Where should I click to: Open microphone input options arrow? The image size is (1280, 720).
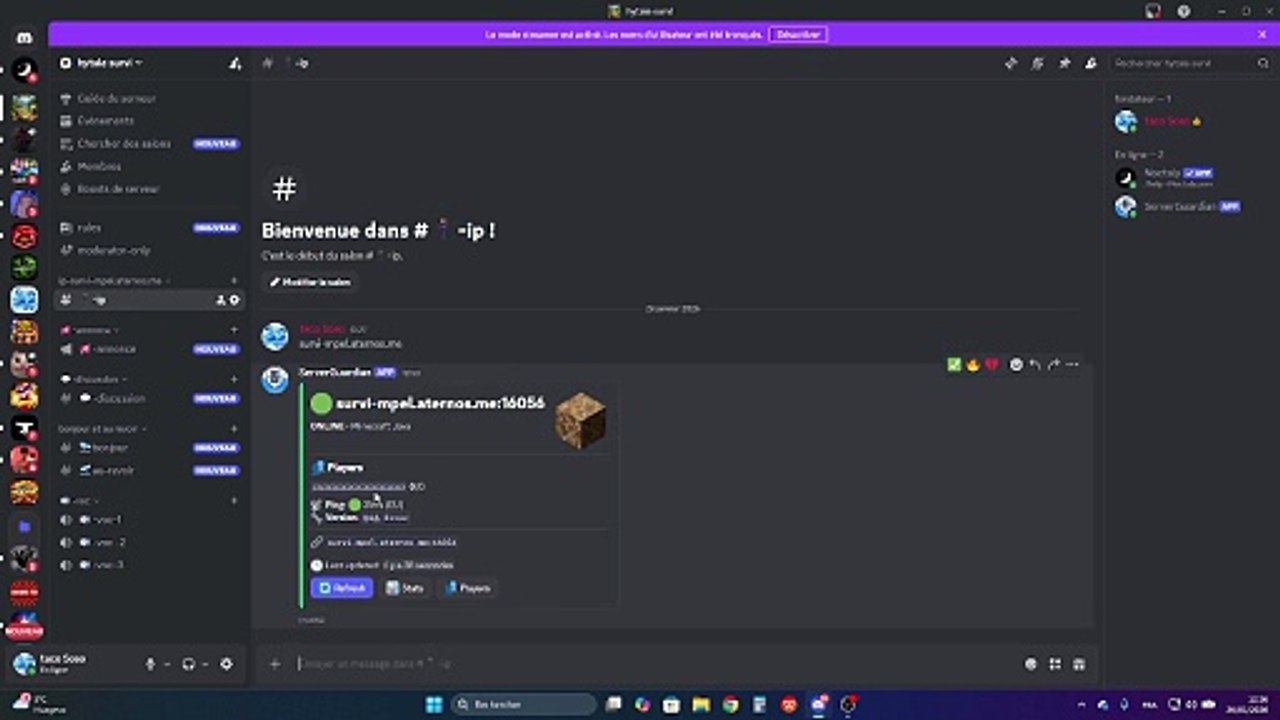coord(167,664)
